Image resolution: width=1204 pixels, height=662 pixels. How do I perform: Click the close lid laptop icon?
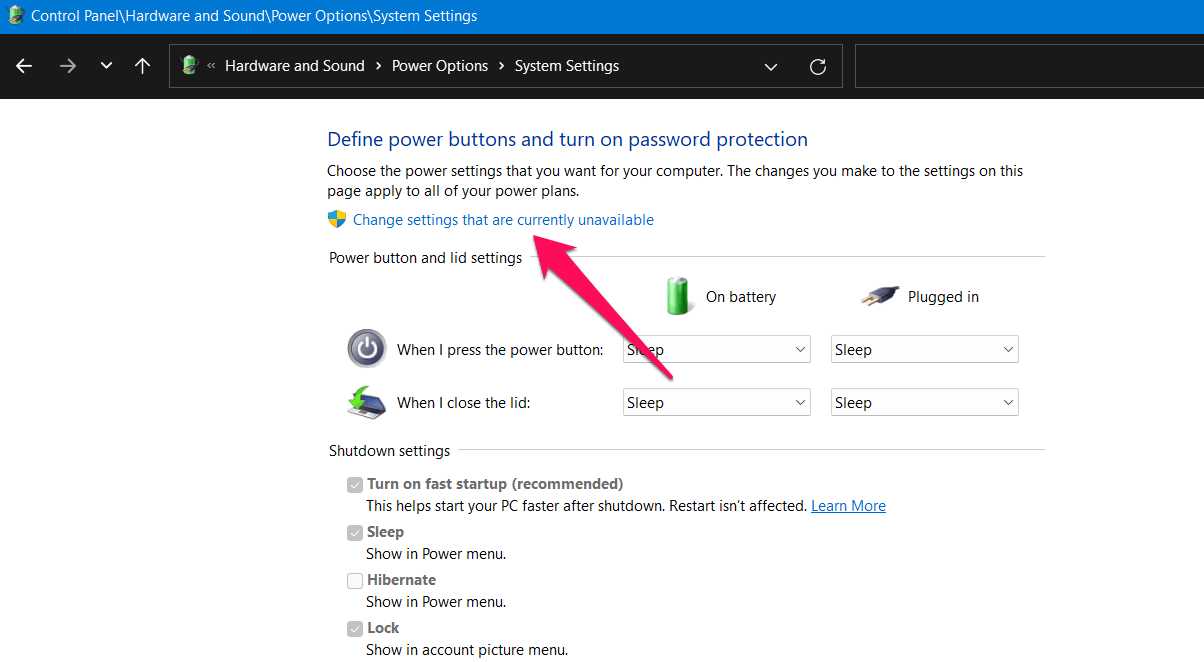click(367, 402)
